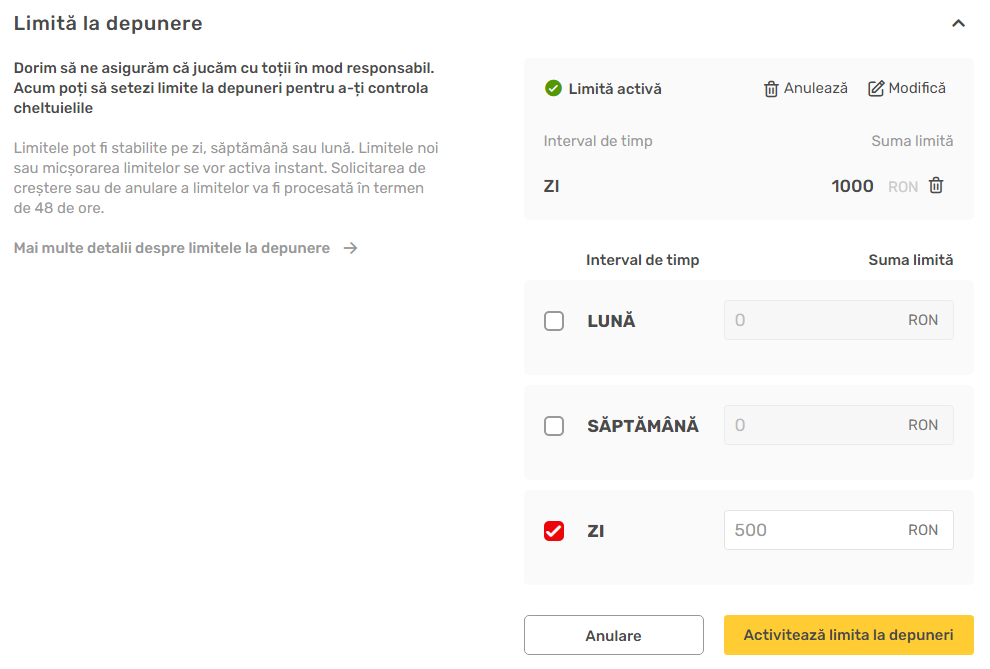
Task: Click the trash icon next to Anulează
Action: (771, 89)
